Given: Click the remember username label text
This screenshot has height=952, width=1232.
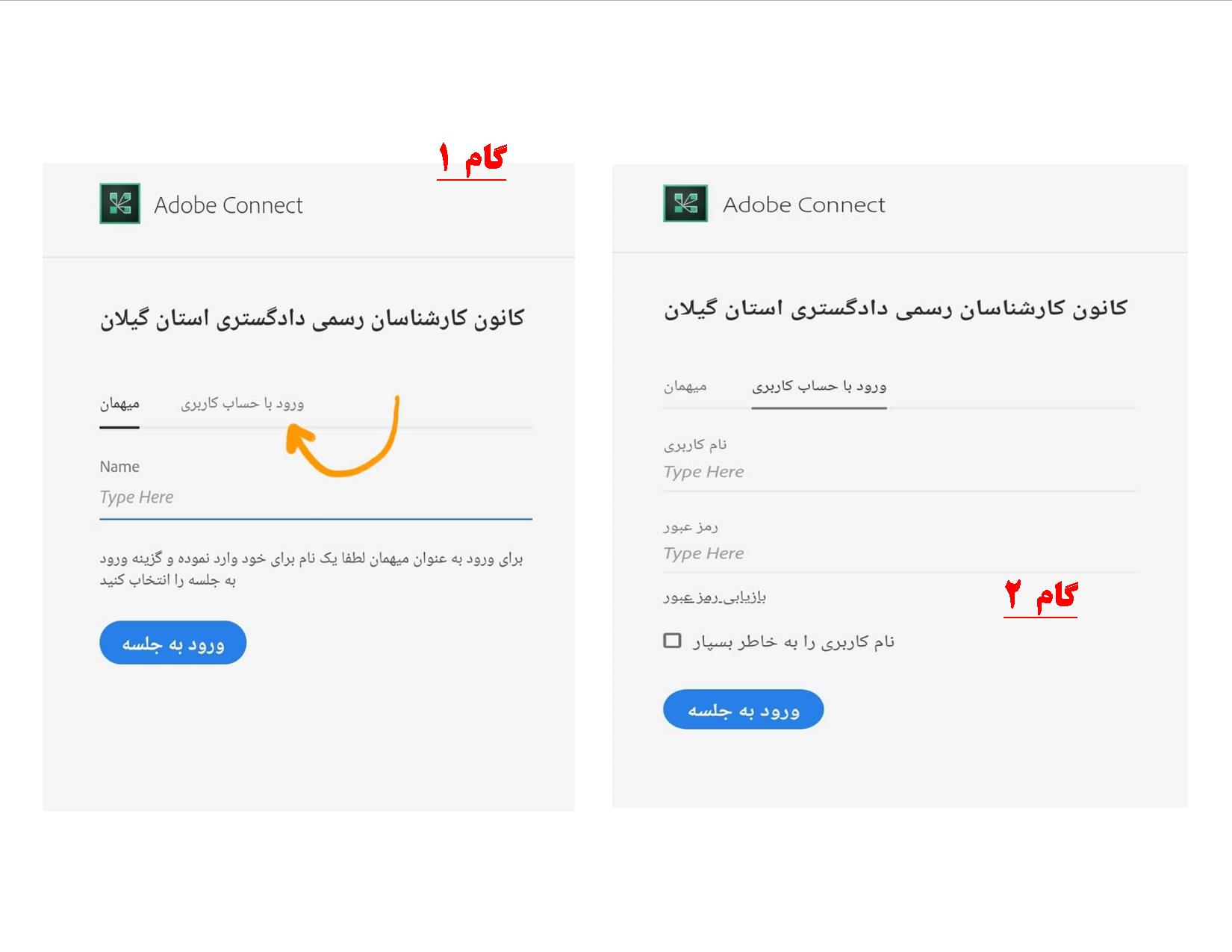Looking at the screenshot, I should [x=793, y=641].
